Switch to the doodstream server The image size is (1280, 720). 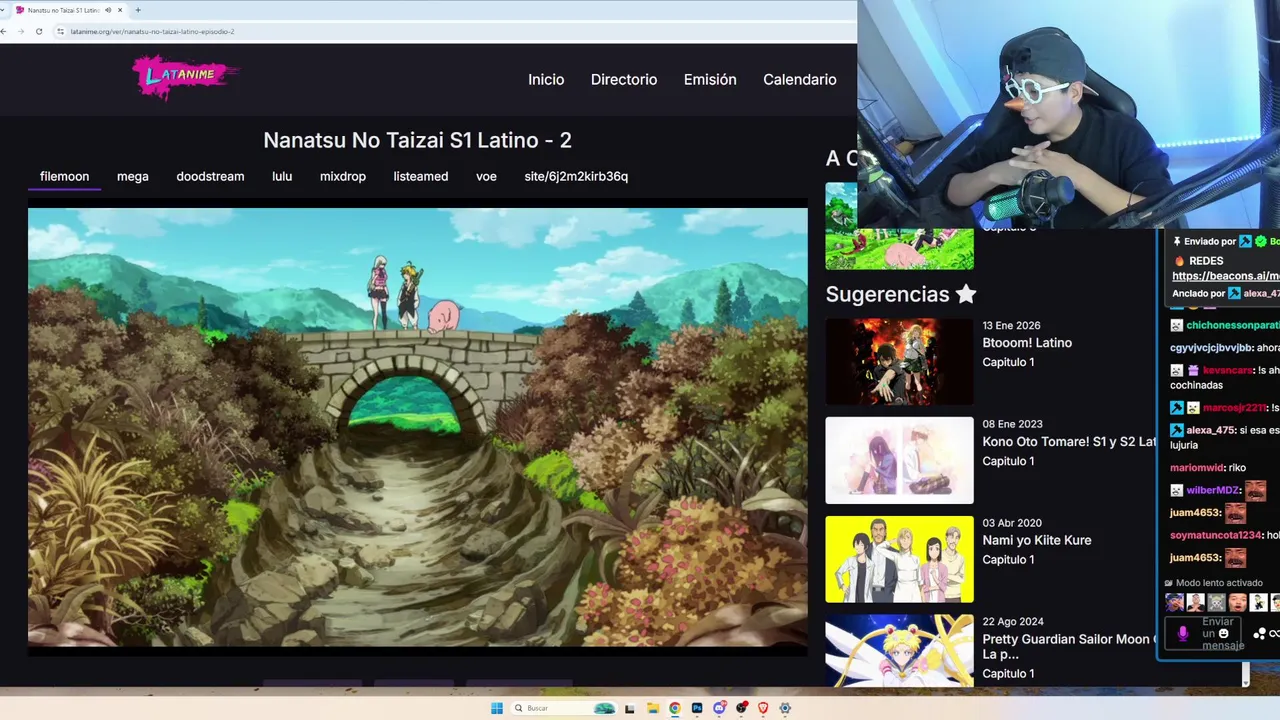pos(210,176)
